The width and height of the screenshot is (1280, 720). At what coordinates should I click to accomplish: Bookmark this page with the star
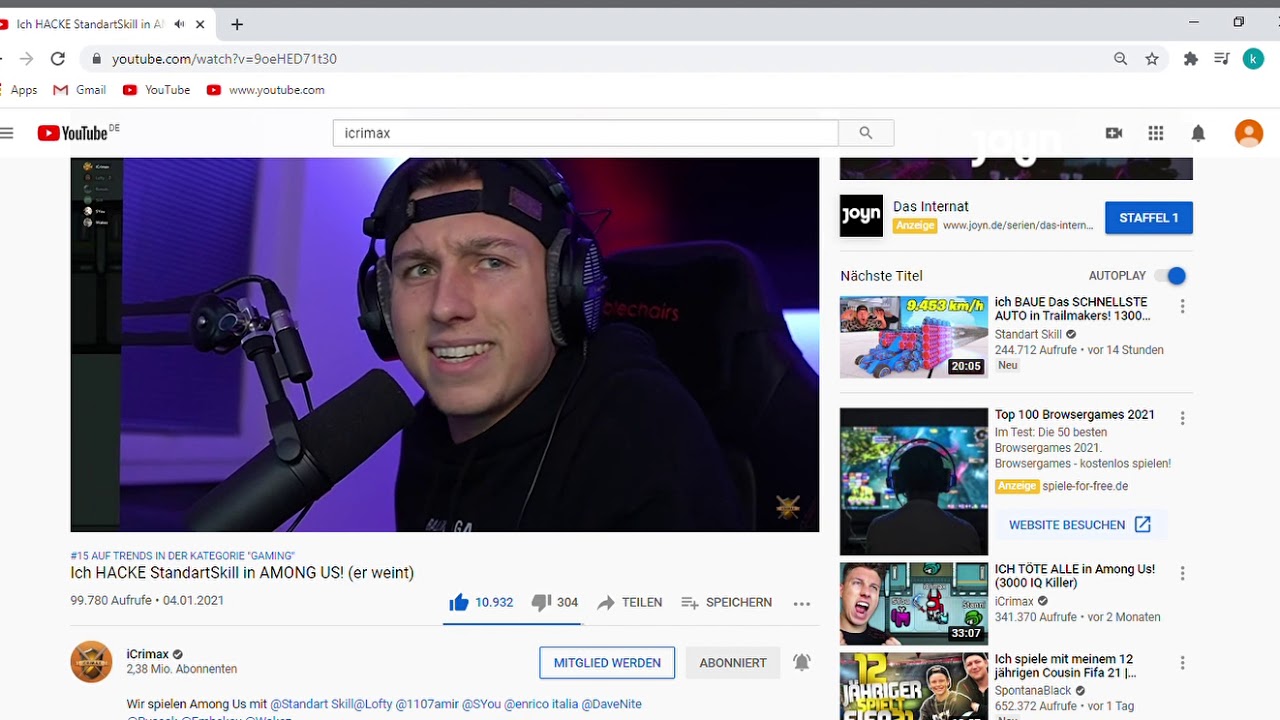pyautogui.click(x=1152, y=59)
